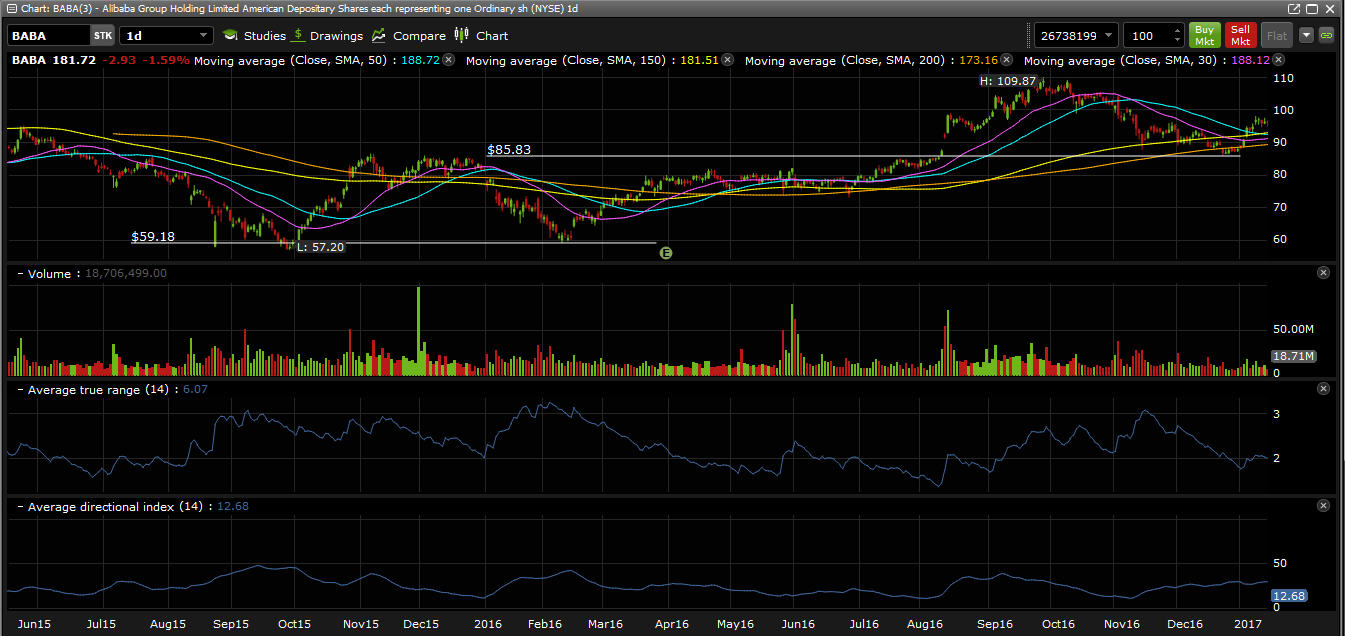Click the H: 109.87 high label

1008,81
